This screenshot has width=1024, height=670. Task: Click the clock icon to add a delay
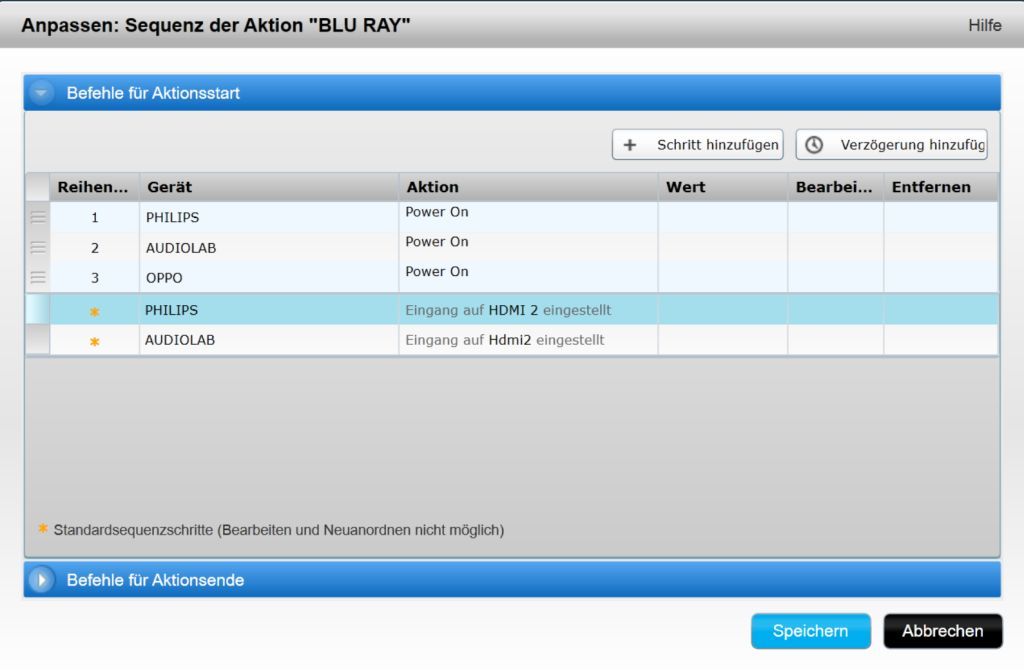[814, 145]
